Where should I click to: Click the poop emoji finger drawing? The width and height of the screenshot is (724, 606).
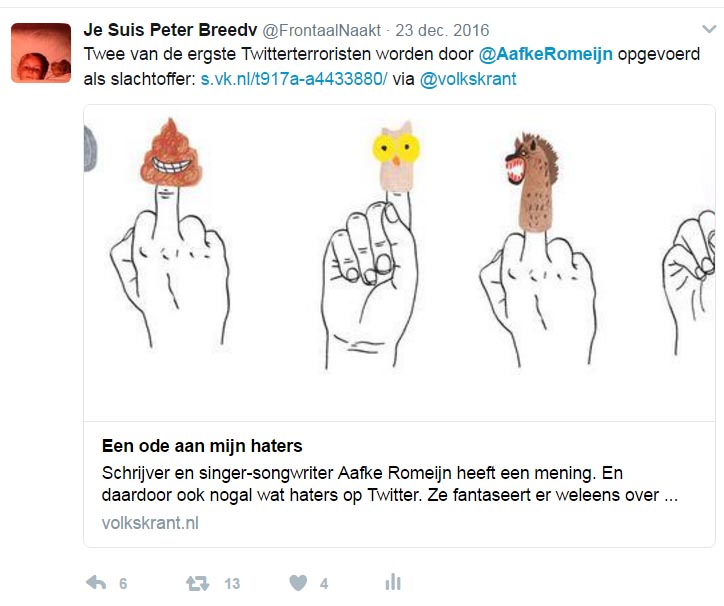point(169,231)
